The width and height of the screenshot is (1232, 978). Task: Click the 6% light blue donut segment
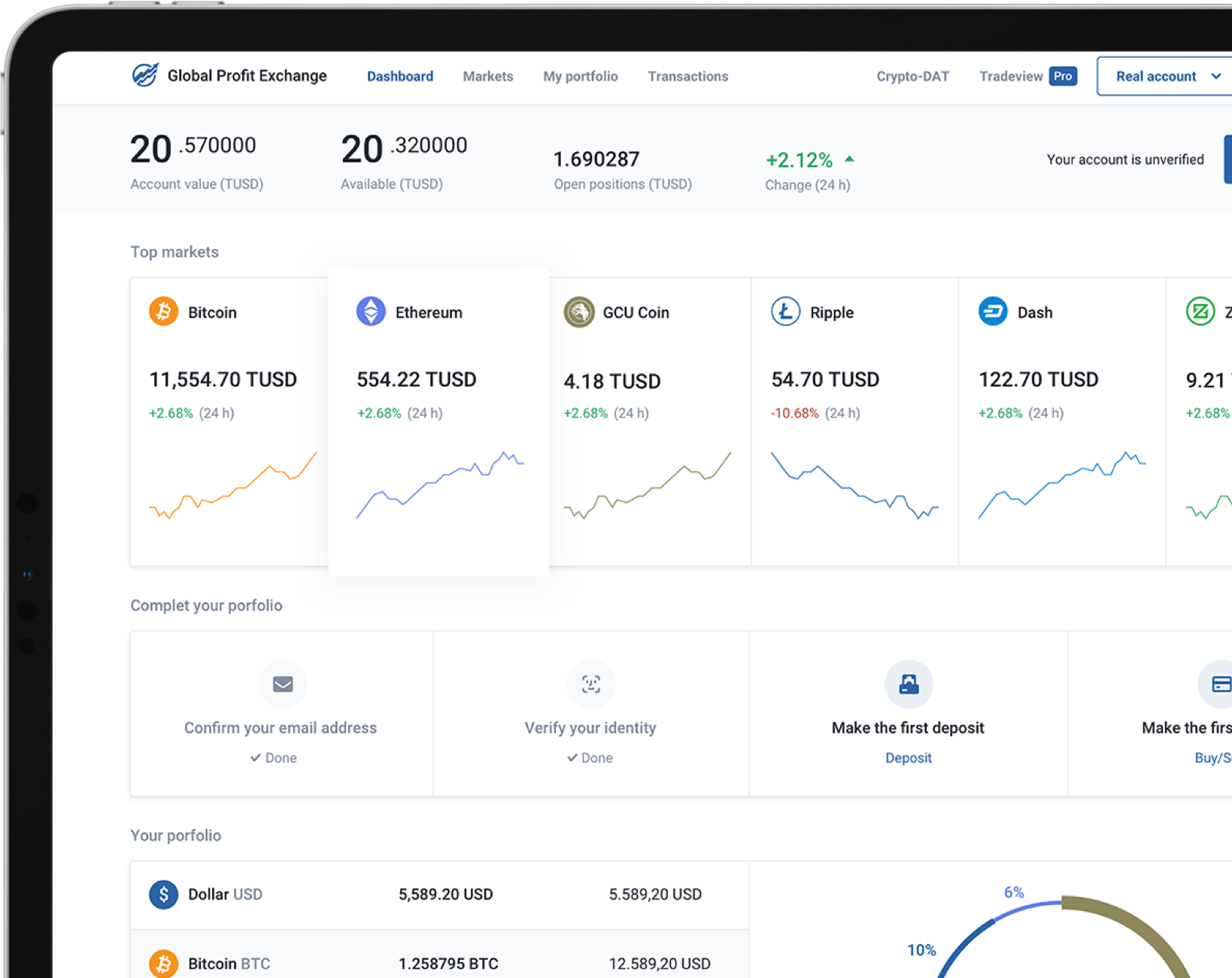(1027, 910)
